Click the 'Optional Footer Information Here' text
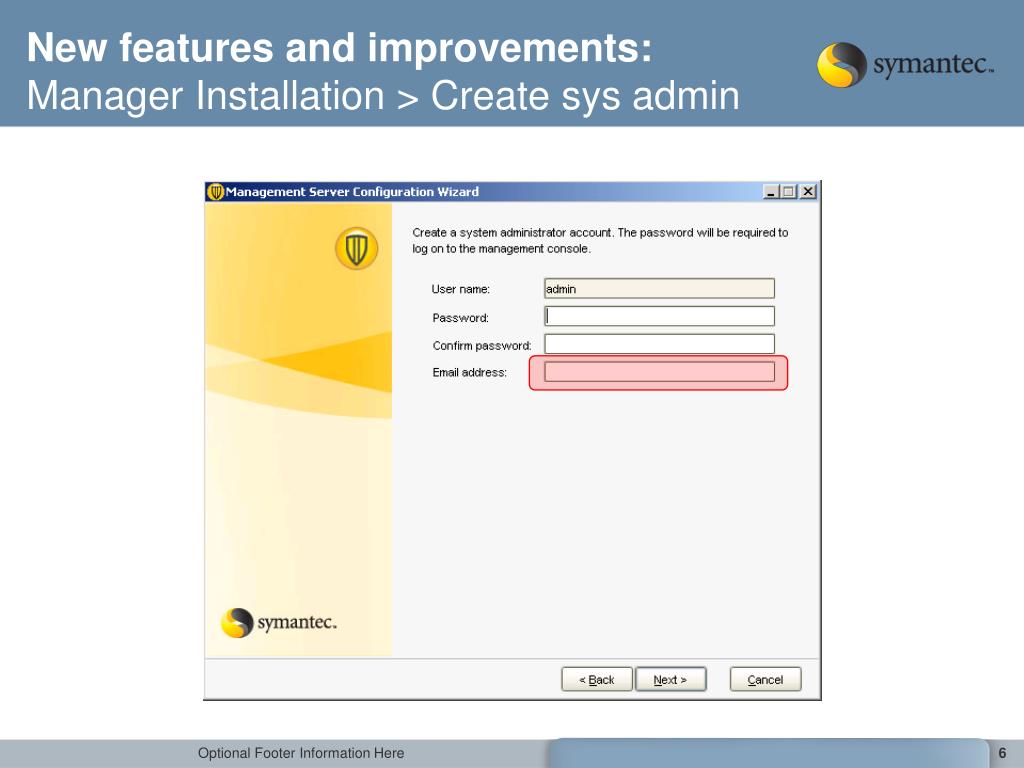This screenshot has width=1024, height=768. coord(301,753)
